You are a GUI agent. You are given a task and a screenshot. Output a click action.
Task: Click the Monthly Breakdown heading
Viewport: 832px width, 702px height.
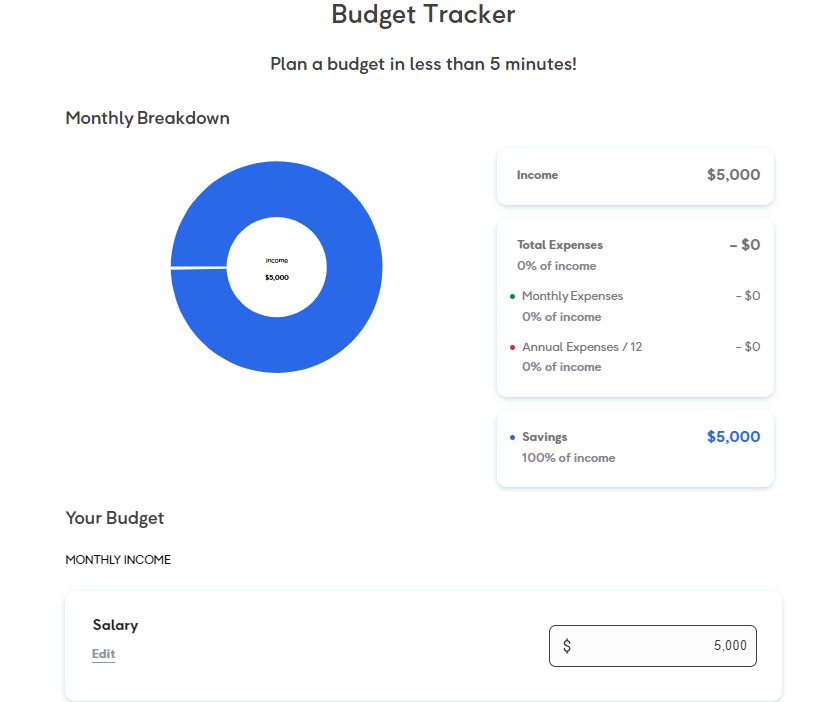point(148,118)
